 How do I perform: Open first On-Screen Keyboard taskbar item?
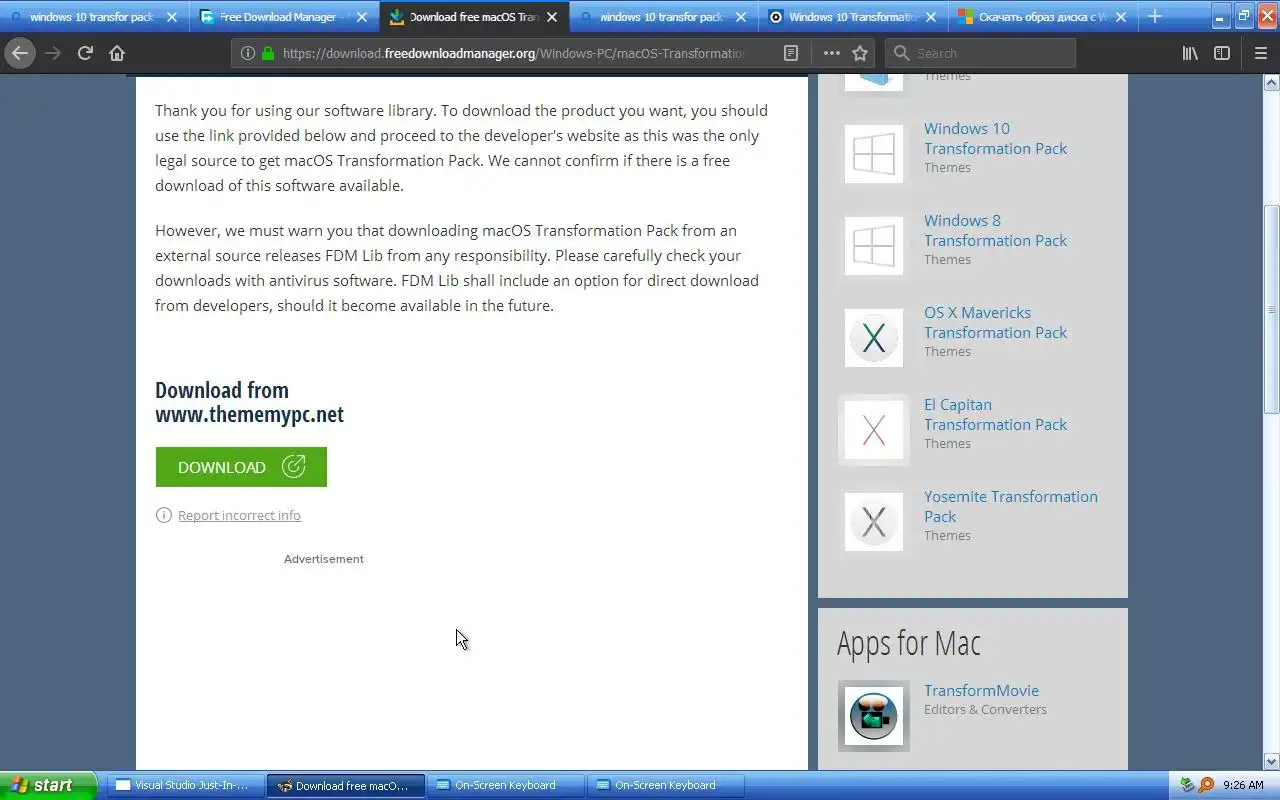[506, 785]
